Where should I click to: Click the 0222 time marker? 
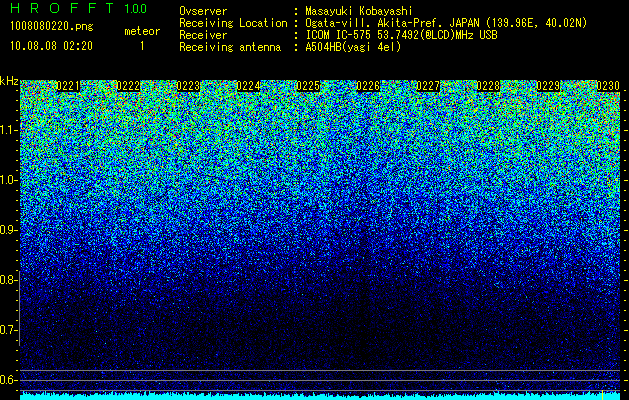(x=128, y=86)
